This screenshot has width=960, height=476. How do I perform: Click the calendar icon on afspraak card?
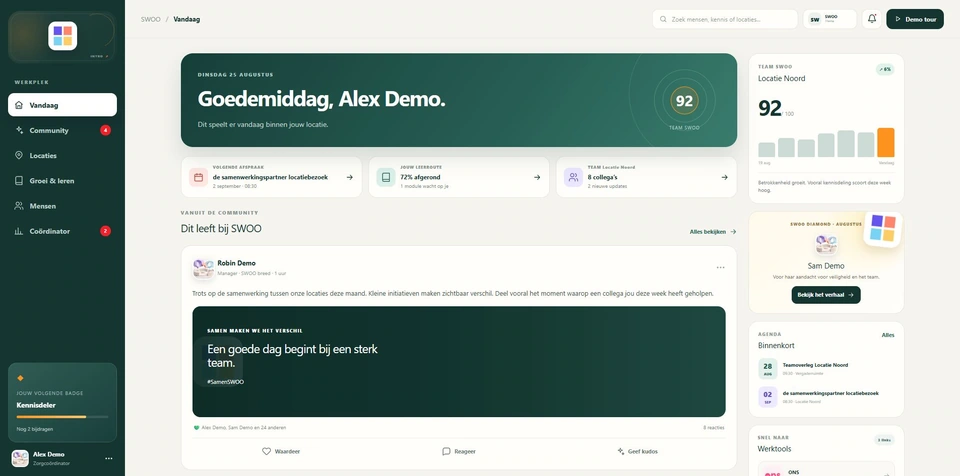point(198,177)
